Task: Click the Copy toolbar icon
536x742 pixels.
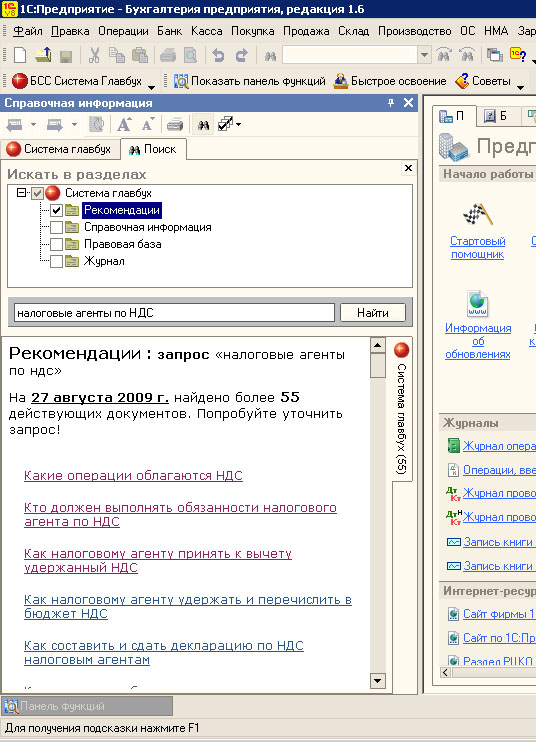Action: pos(116,55)
